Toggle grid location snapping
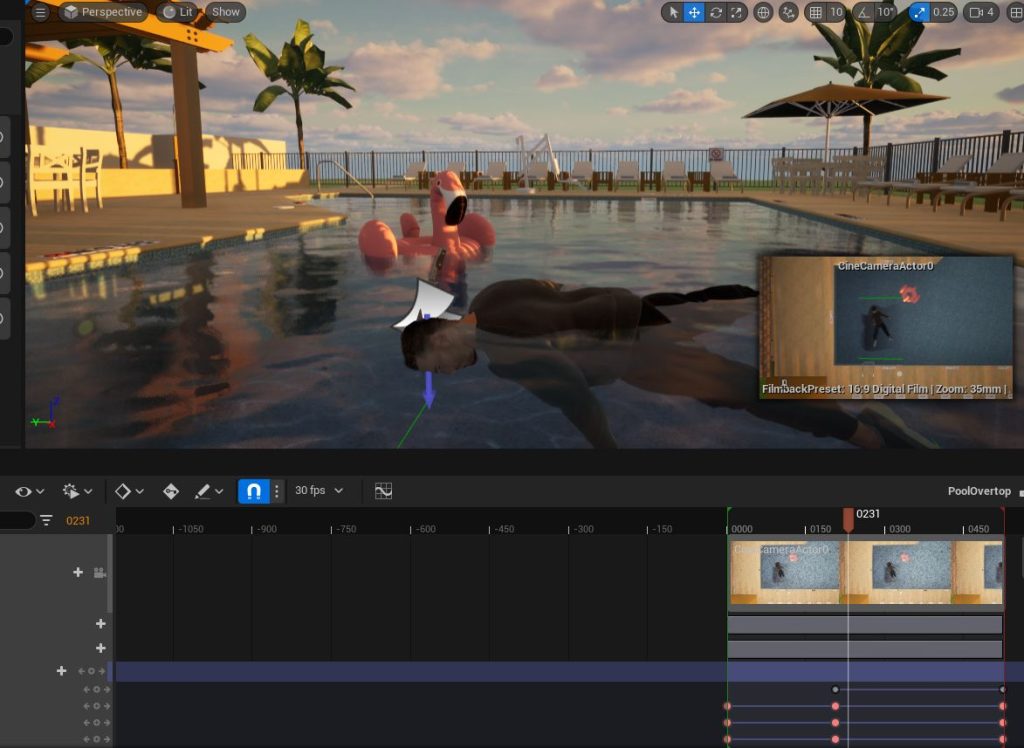Viewport: 1024px width, 748px height. point(816,12)
